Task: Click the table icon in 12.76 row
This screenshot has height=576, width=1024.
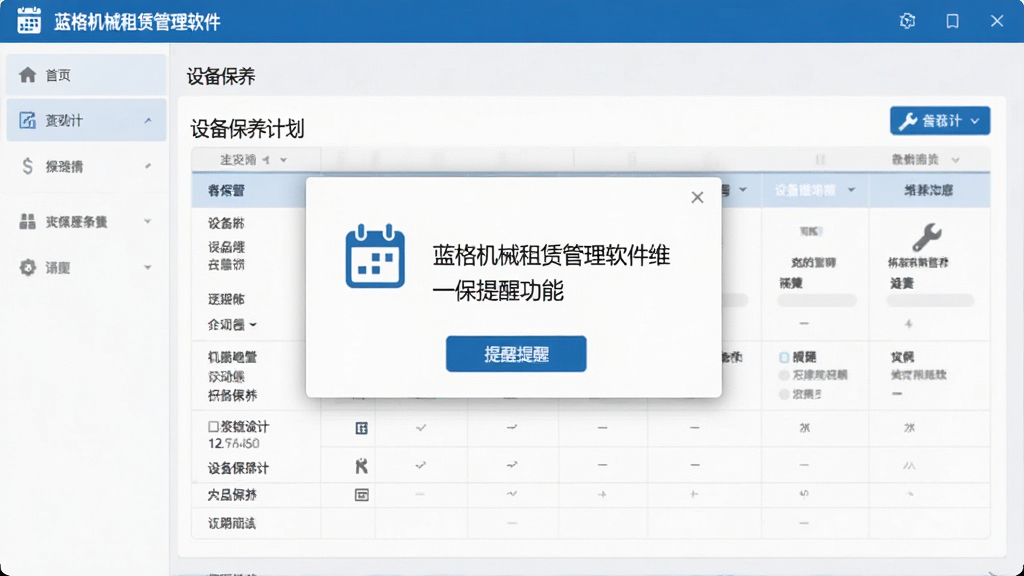Action: tap(361, 428)
